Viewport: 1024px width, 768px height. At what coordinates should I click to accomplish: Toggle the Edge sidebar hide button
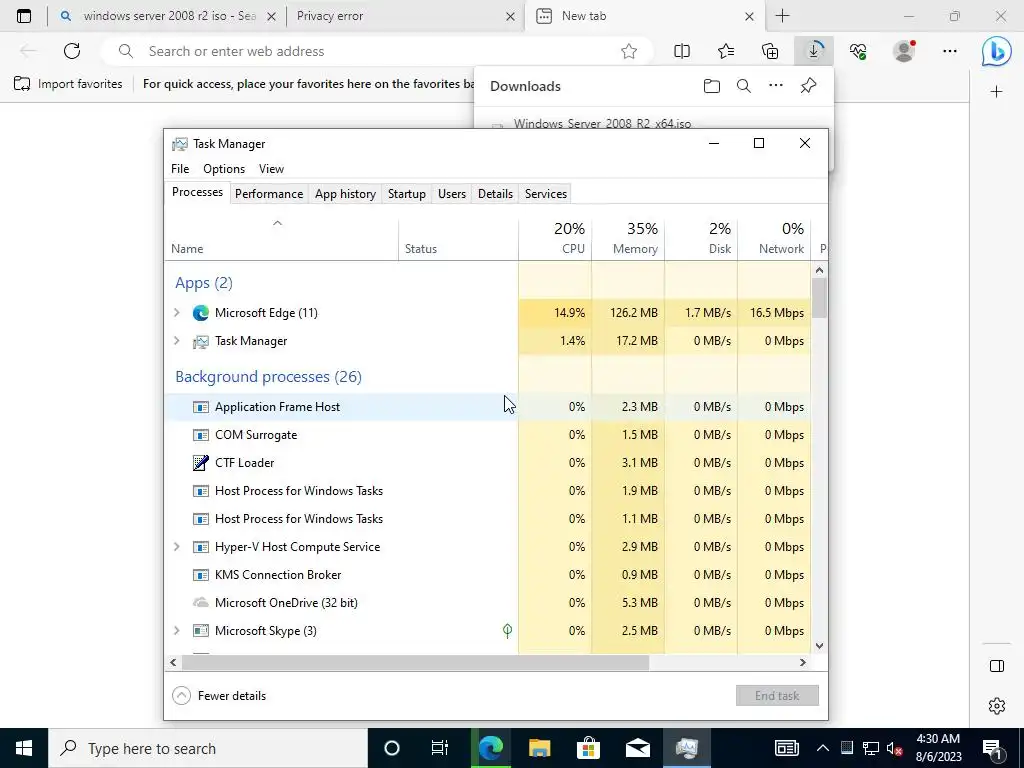point(997,666)
